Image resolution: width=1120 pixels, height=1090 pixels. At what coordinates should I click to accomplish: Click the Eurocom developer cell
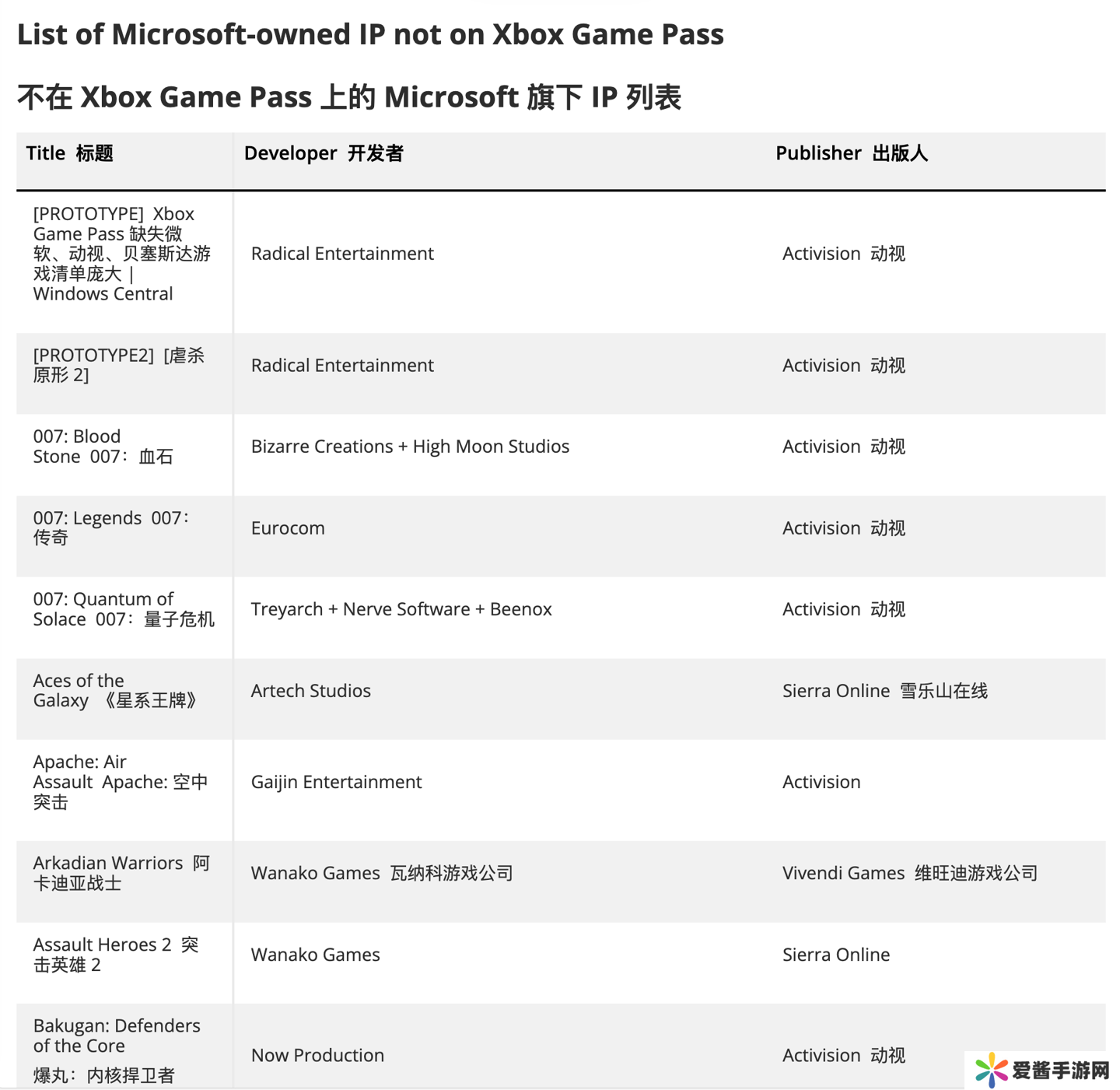click(x=288, y=528)
